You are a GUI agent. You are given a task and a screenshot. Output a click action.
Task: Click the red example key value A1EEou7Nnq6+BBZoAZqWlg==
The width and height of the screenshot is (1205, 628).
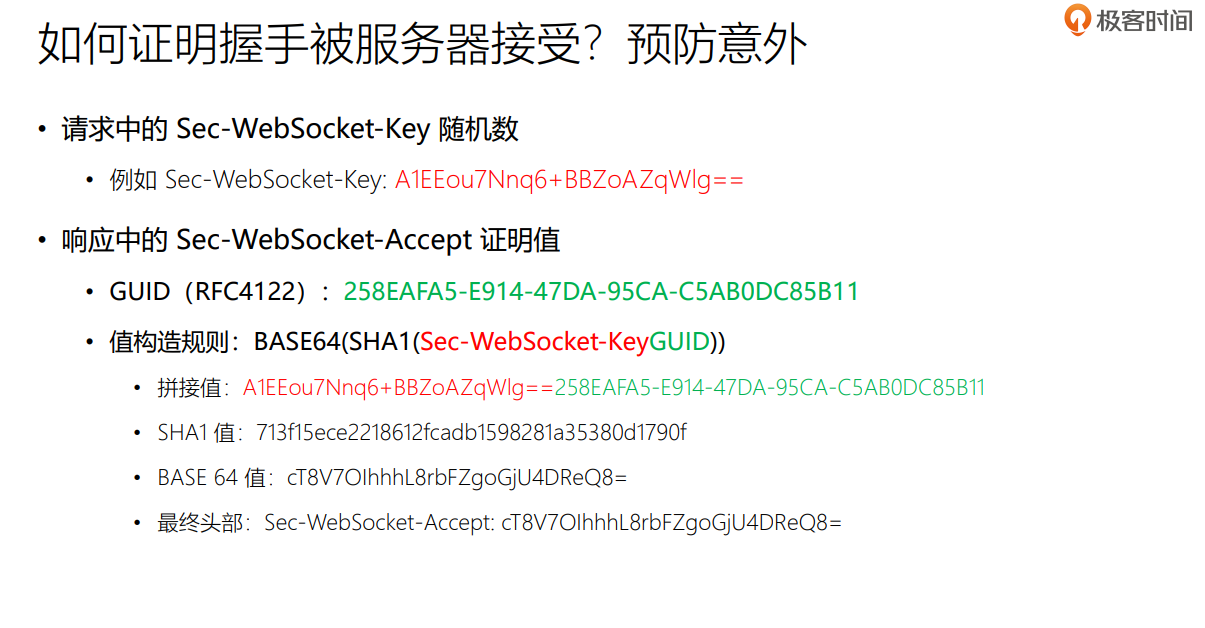point(569,181)
